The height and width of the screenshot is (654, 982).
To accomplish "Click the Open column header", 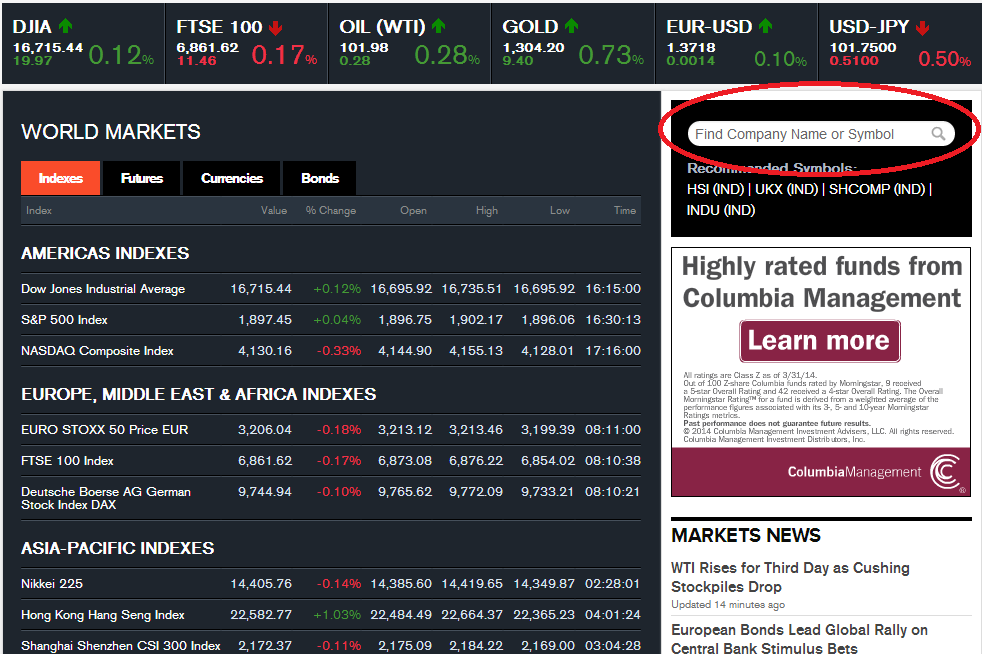I will pos(413,210).
